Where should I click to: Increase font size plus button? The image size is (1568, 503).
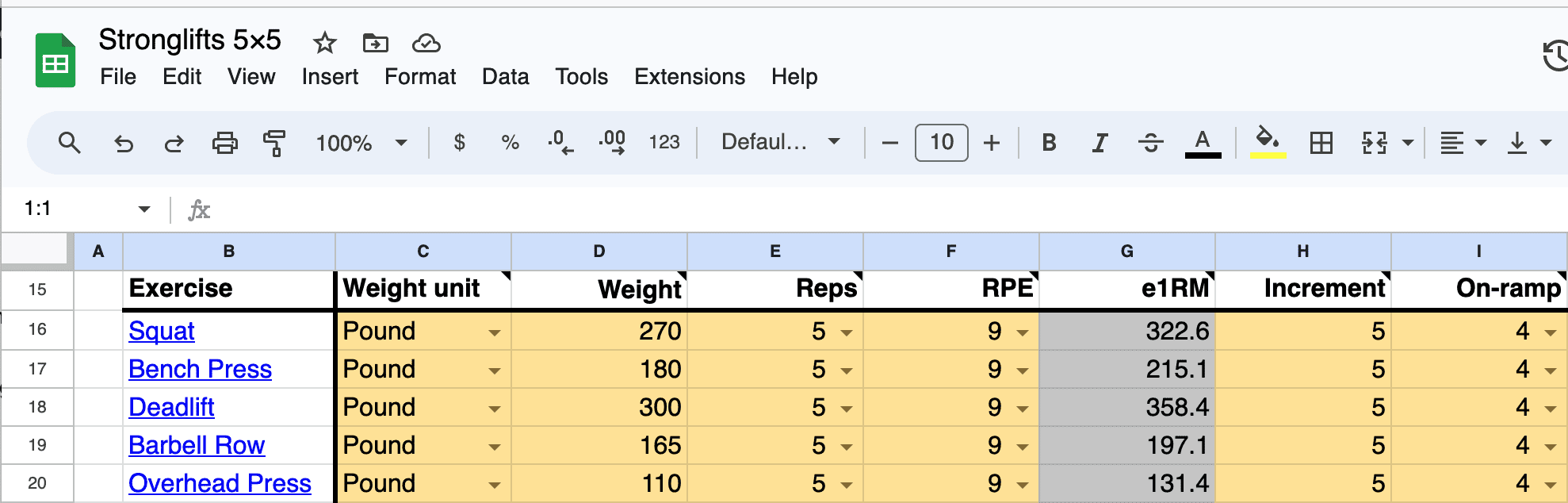[x=992, y=143]
